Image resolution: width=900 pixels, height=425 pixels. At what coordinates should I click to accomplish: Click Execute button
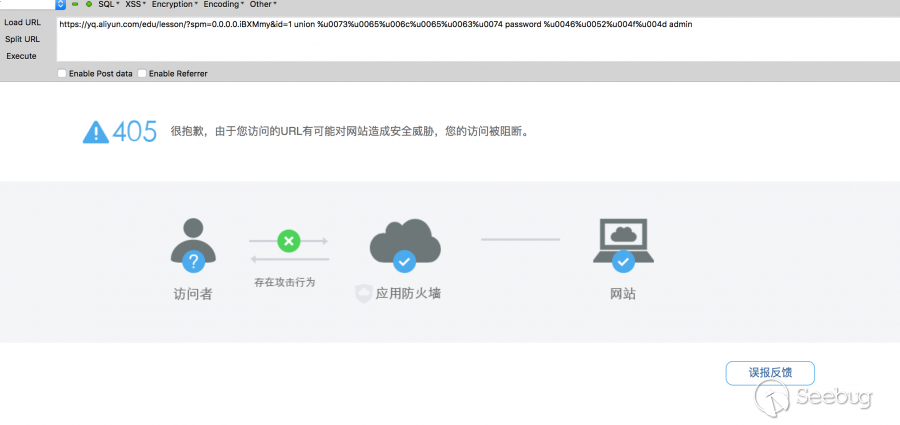click(x=21, y=56)
